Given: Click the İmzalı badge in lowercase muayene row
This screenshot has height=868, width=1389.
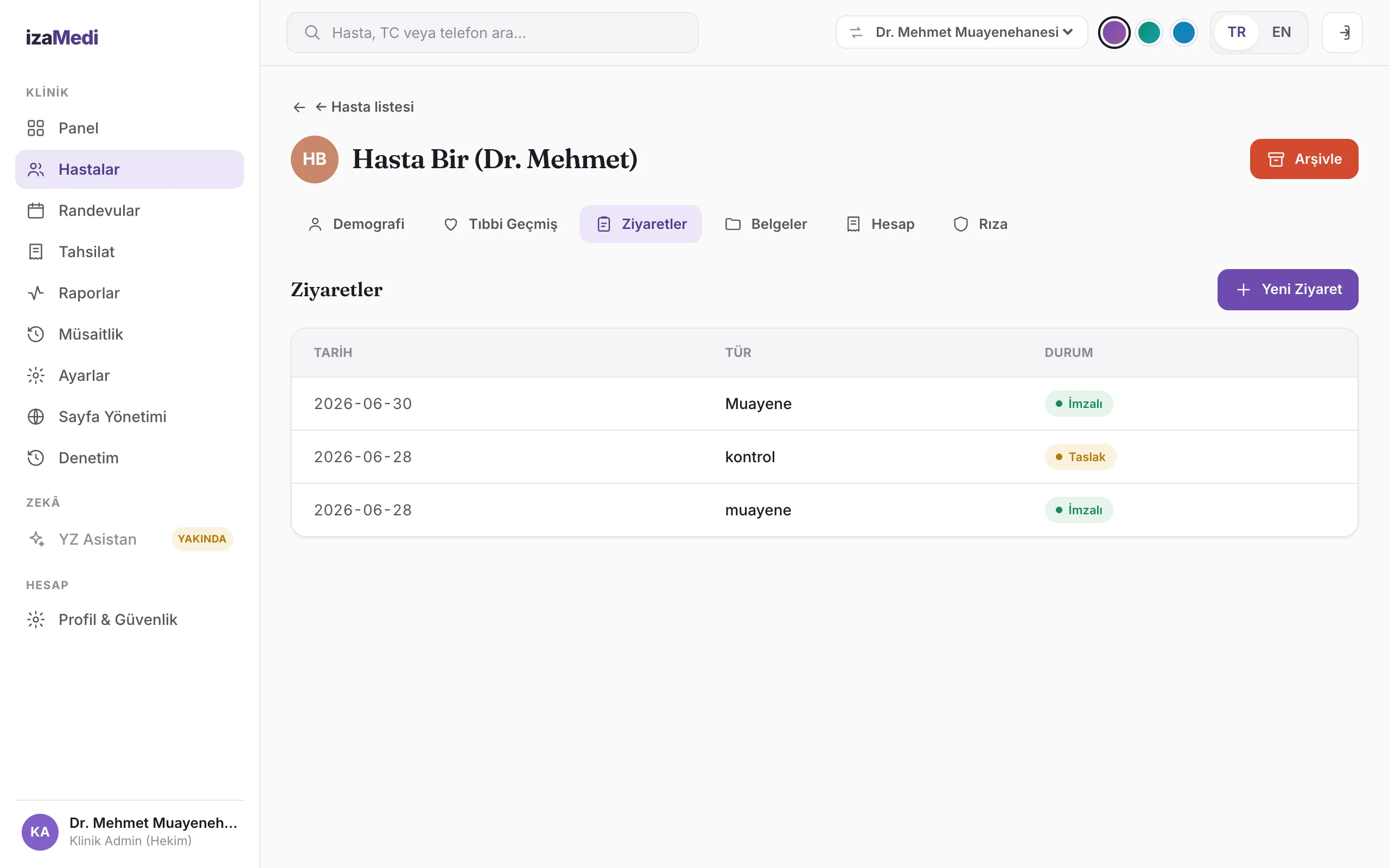Looking at the screenshot, I should click(1079, 510).
